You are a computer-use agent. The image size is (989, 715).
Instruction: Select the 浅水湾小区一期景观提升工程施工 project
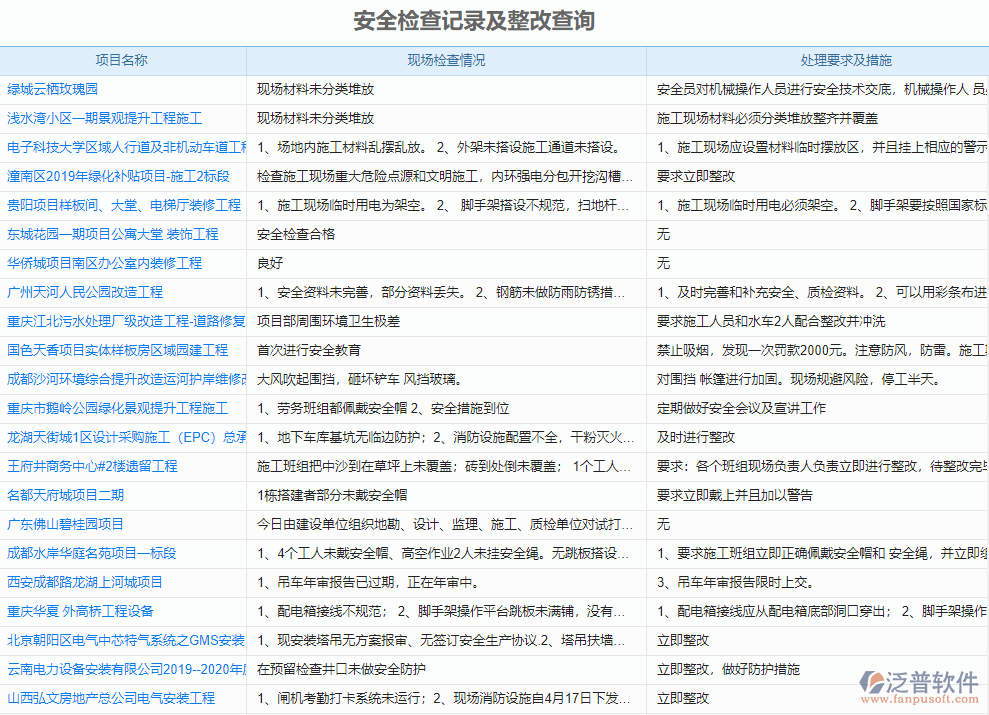coord(100,118)
